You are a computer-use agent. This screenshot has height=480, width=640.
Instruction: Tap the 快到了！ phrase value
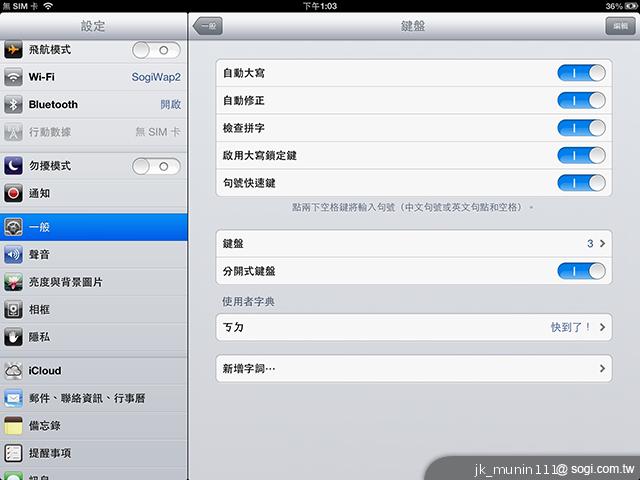tap(571, 327)
